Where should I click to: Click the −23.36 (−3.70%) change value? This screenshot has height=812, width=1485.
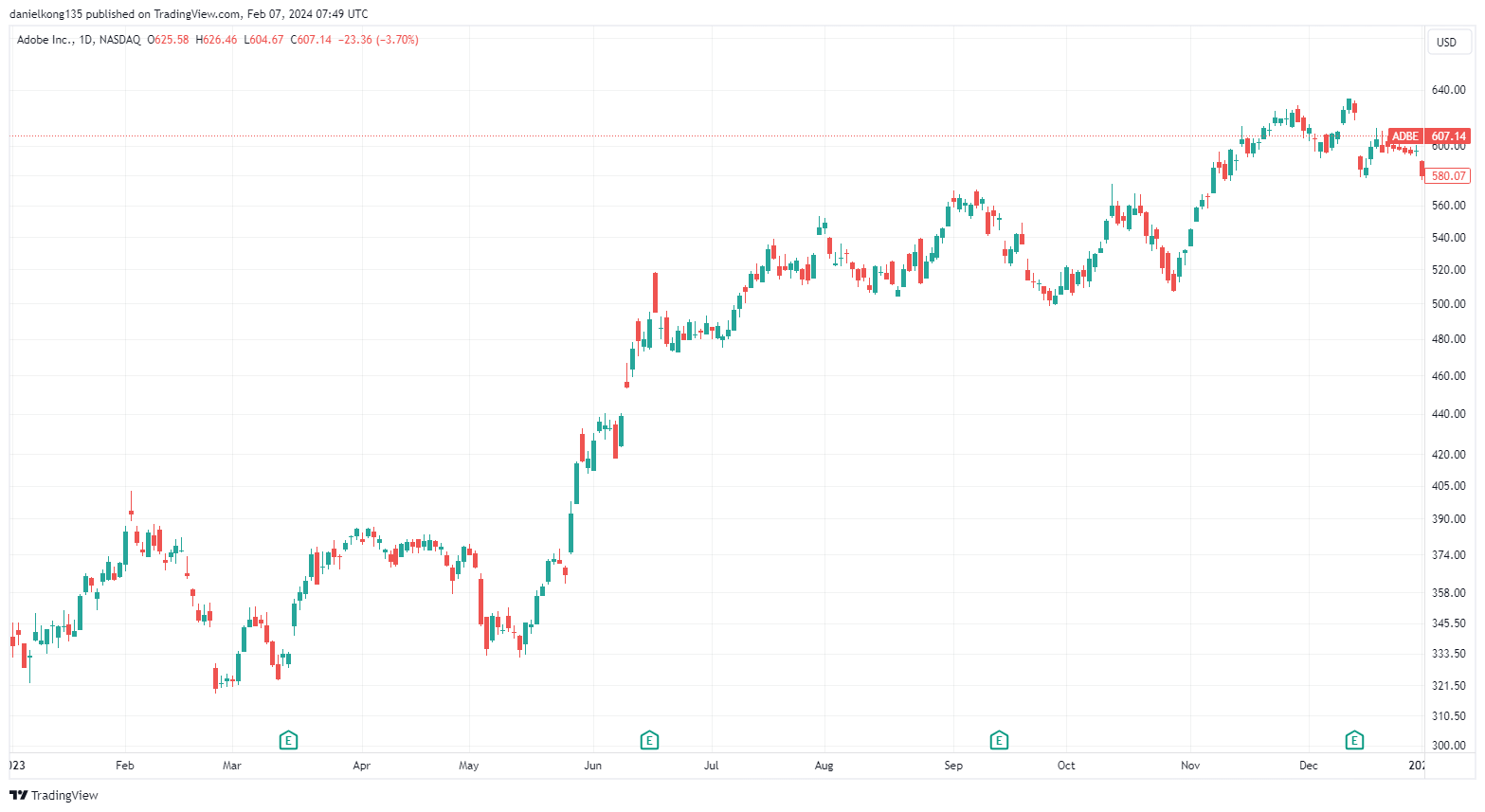(x=378, y=40)
